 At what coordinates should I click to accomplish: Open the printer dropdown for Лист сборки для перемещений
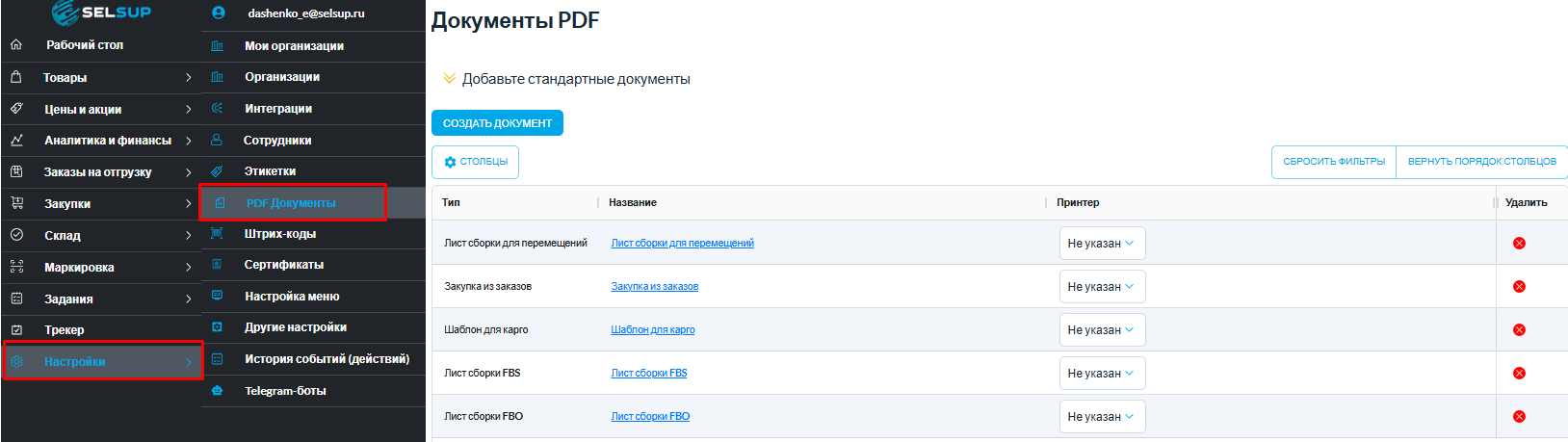[1102, 244]
